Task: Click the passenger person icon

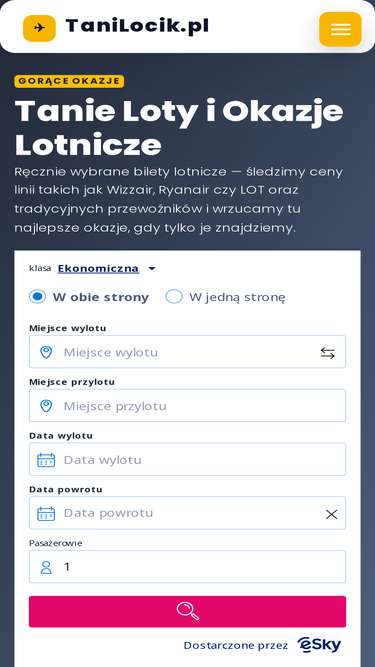Action: click(46, 567)
